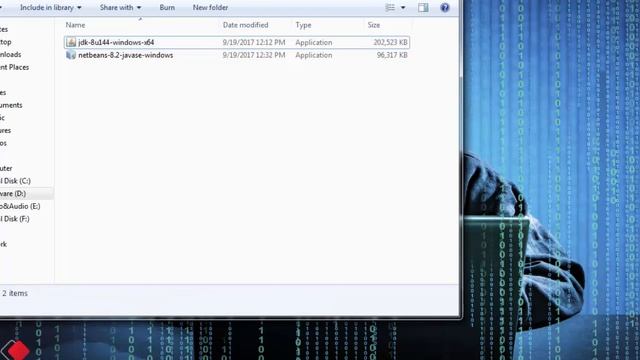Image resolution: width=640 pixels, height=360 pixels.
Task: Click the 2 items status bar text
Action: tap(15, 293)
